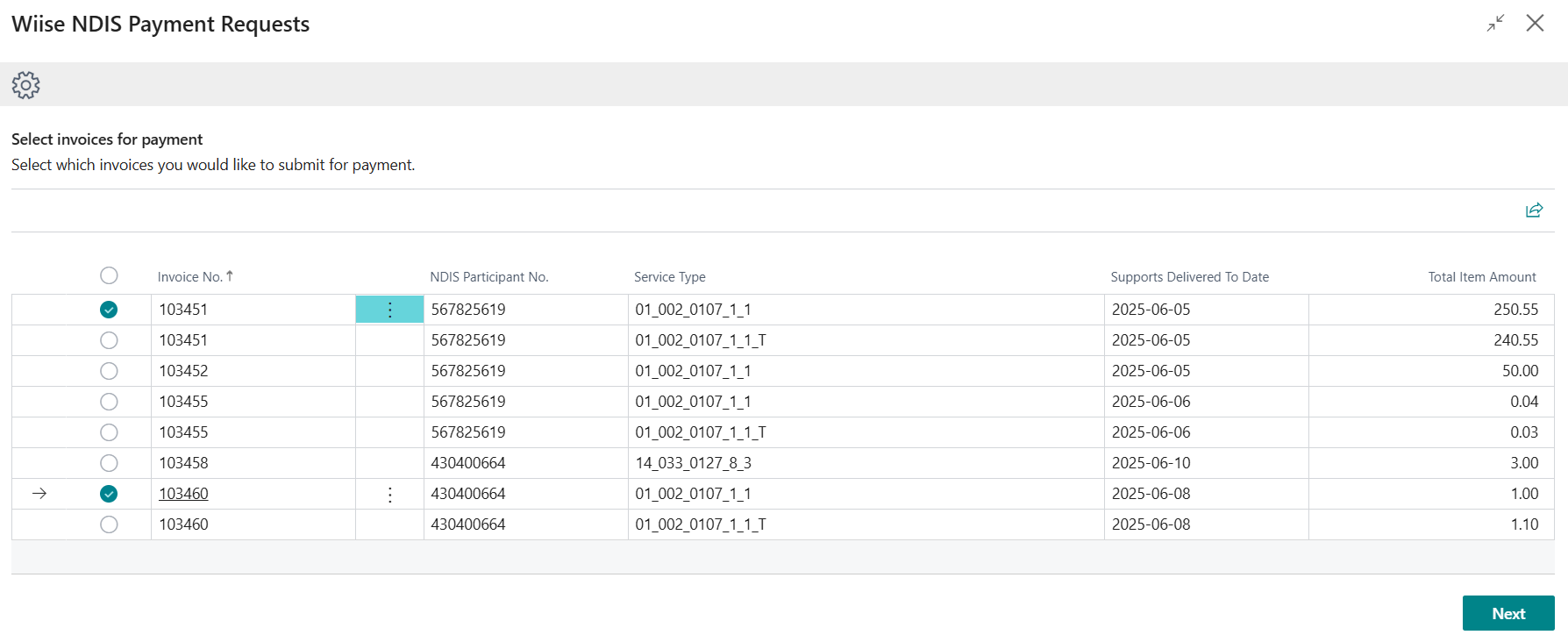Click the 50.00 amount cell
The image size is (1568, 642).
pos(1431,371)
